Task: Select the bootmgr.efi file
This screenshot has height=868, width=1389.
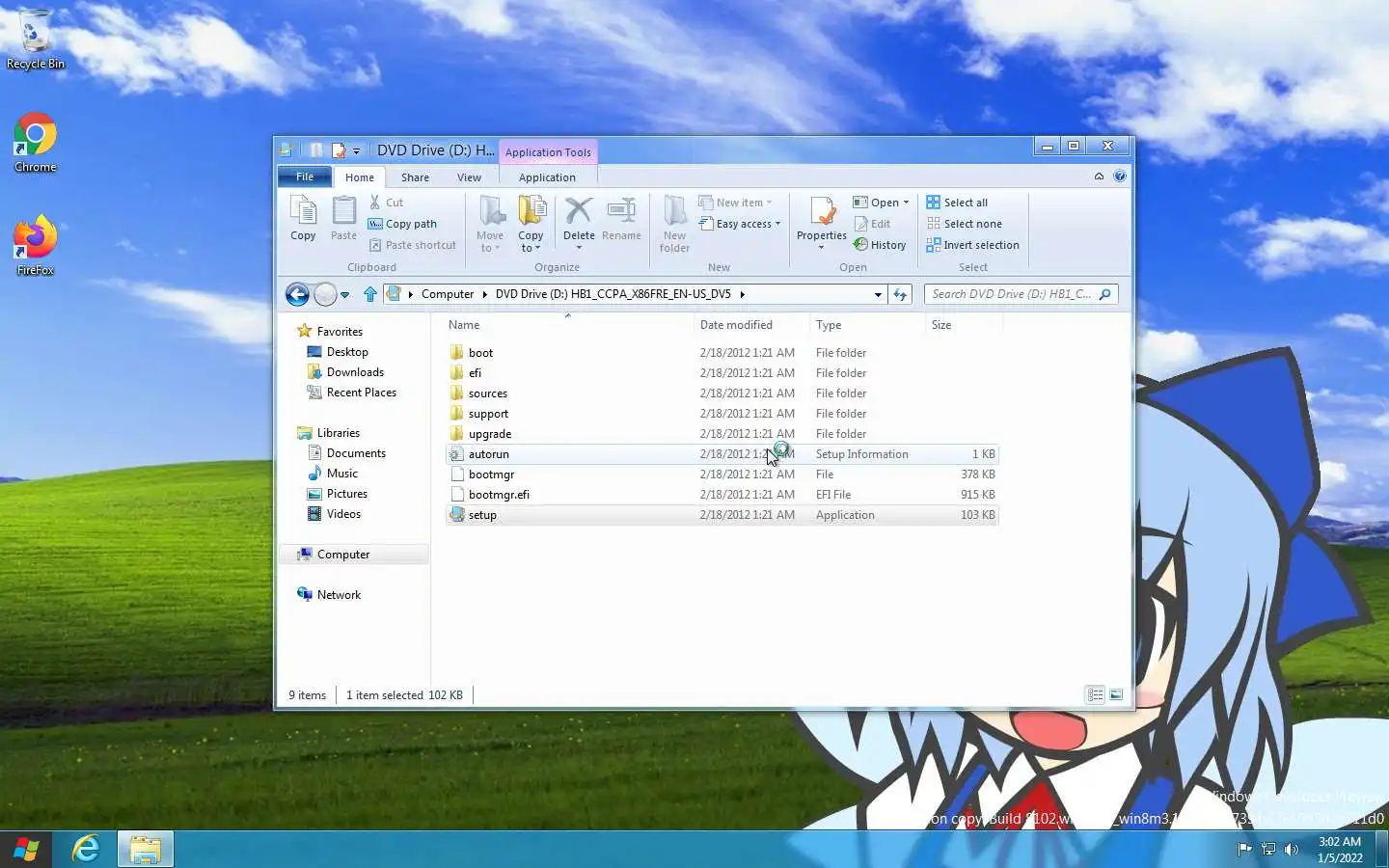Action: click(x=722, y=495)
